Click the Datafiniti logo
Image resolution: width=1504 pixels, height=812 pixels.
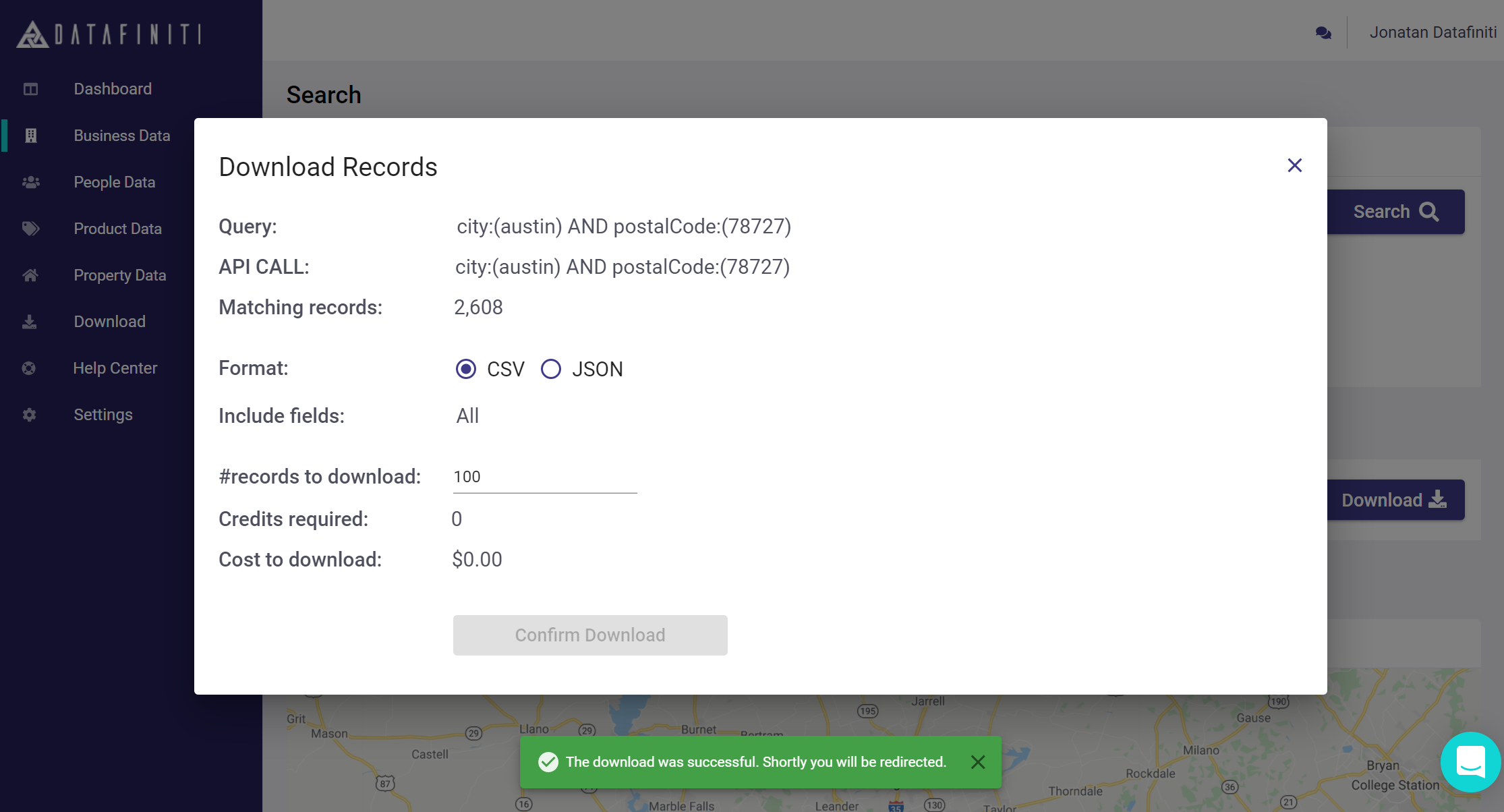coord(109,34)
